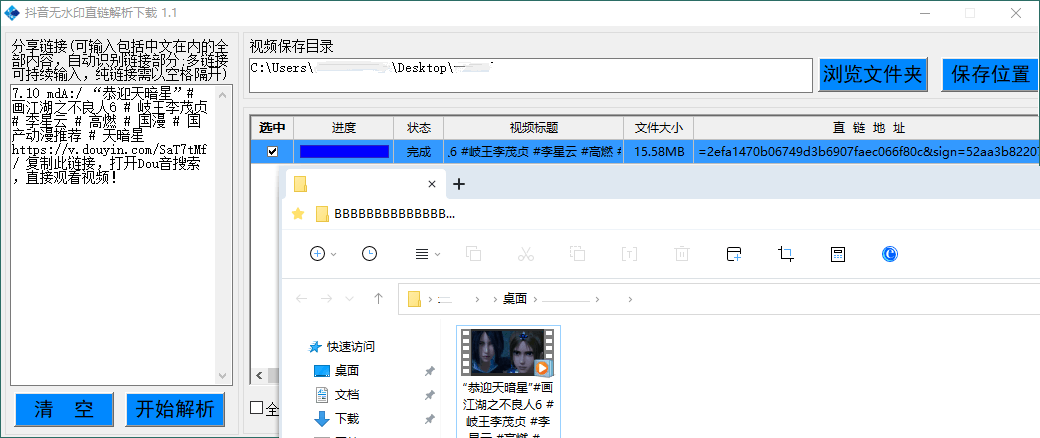Toggle the select-all checkbox below the list

pyautogui.click(x=257, y=408)
